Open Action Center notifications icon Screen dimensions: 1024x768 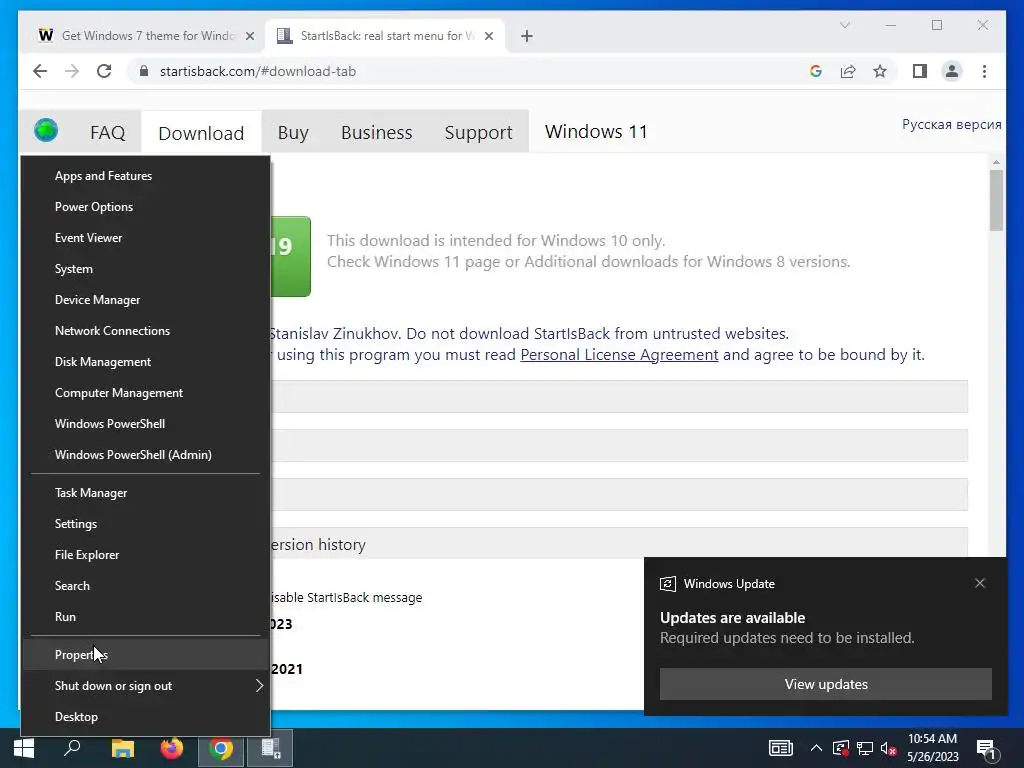pos(986,749)
